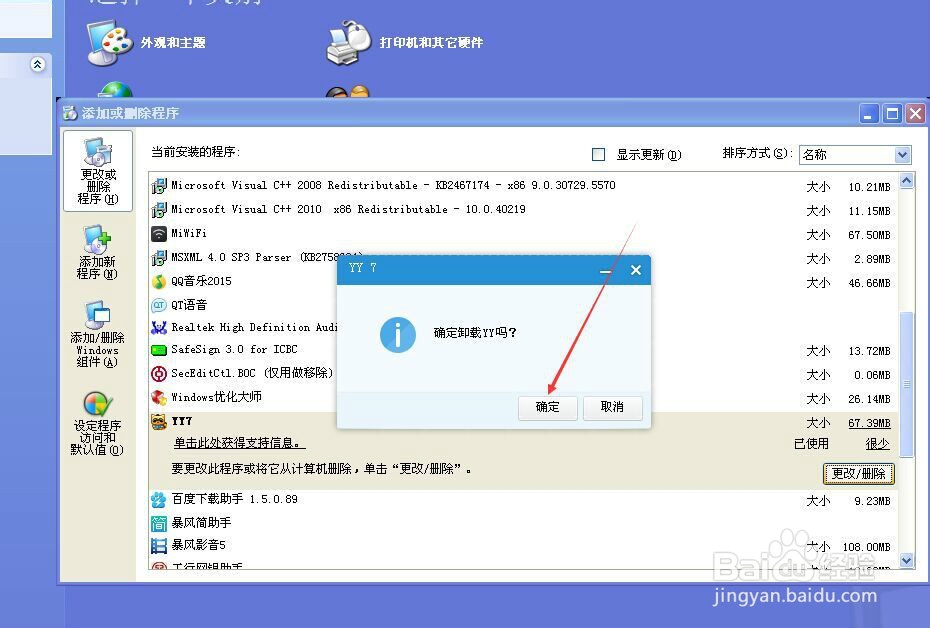The width and height of the screenshot is (930, 628).
Task: Click the program list scroll up arrow
Action: (x=906, y=180)
